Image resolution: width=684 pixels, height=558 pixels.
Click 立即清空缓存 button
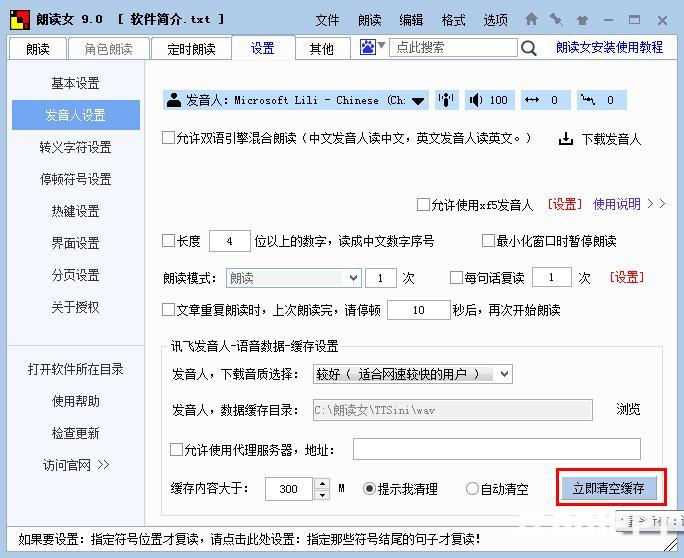pyautogui.click(x=609, y=488)
